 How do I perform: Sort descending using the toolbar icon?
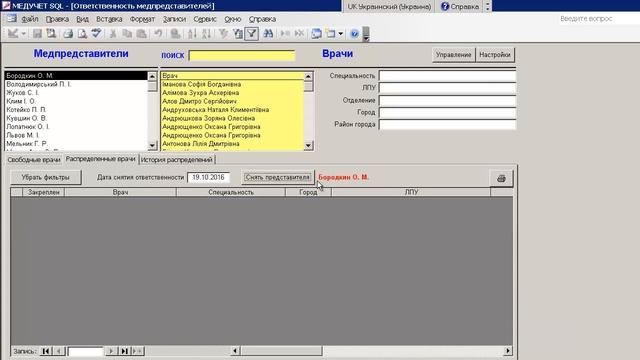(206, 33)
